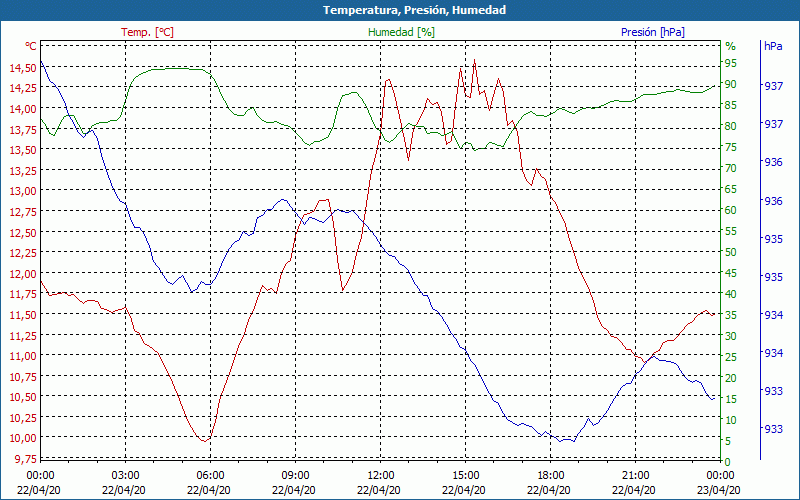Click the '13,75' temperature axis tick
The width and height of the screenshot is (800, 500).
[22, 129]
